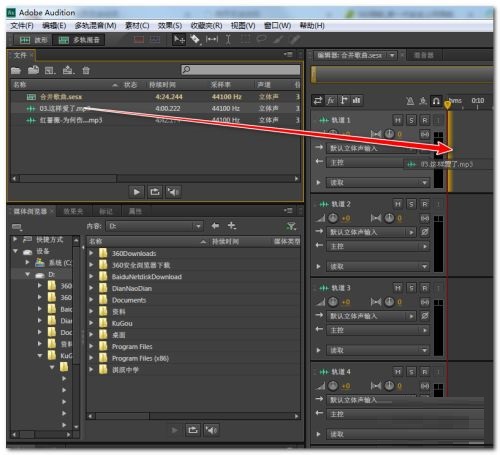Select the Program Files (x86) folder
500x455 pixels.
coord(193,358)
